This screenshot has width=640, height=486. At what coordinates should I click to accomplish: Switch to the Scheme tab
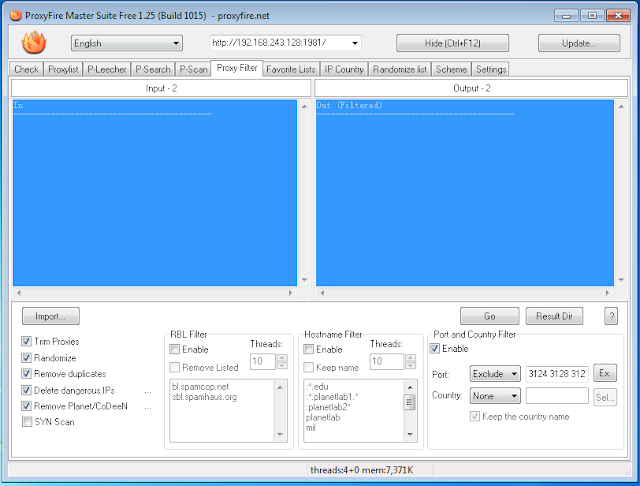click(x=451, y=69)
